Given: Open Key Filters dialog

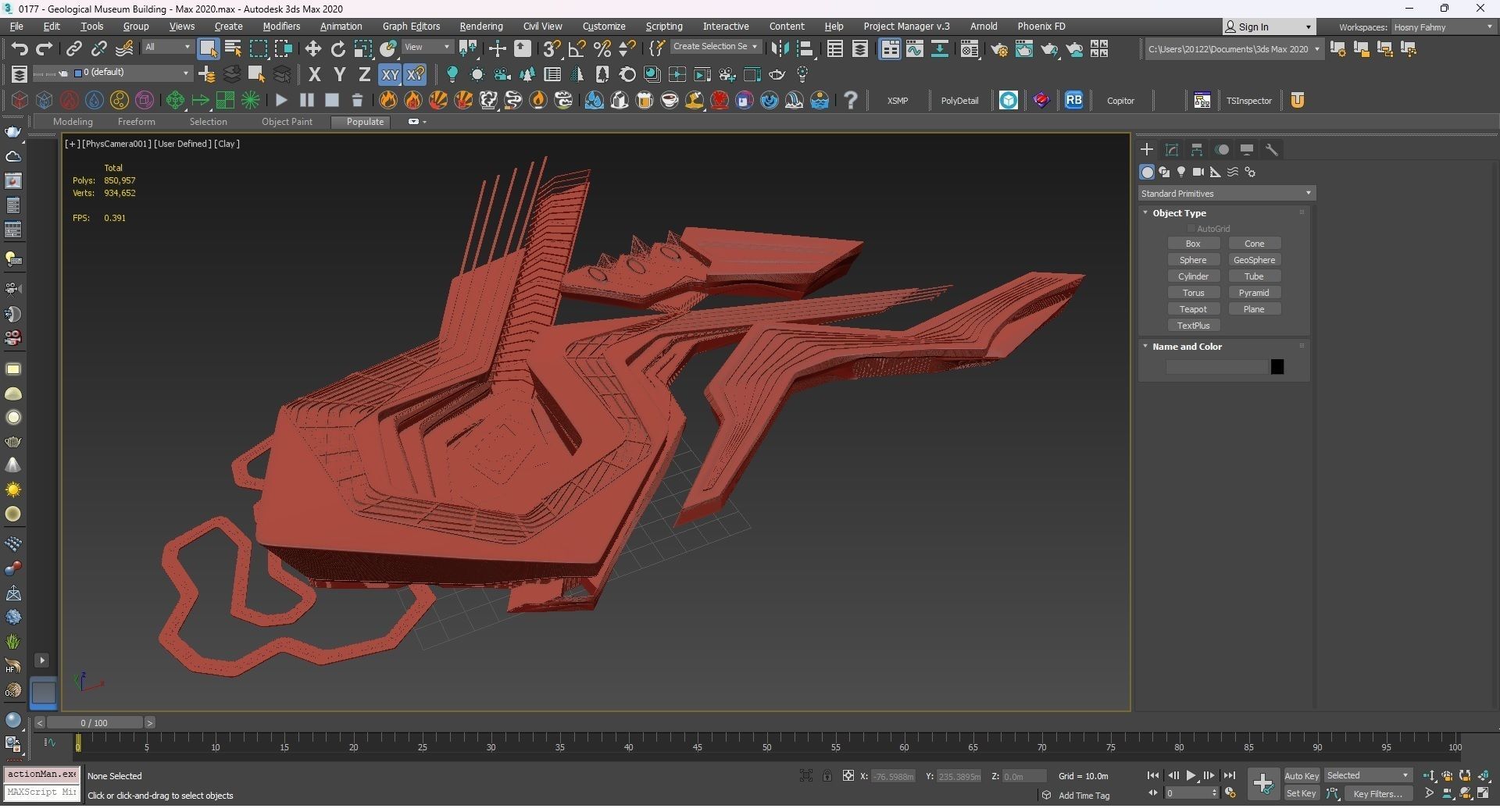Looking at the screenshot, I should tap(1377, 793).
